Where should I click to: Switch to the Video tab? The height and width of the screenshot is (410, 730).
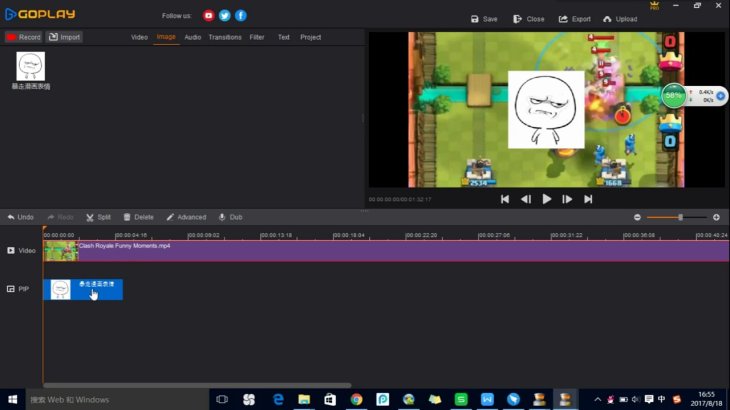click(139, 37)
